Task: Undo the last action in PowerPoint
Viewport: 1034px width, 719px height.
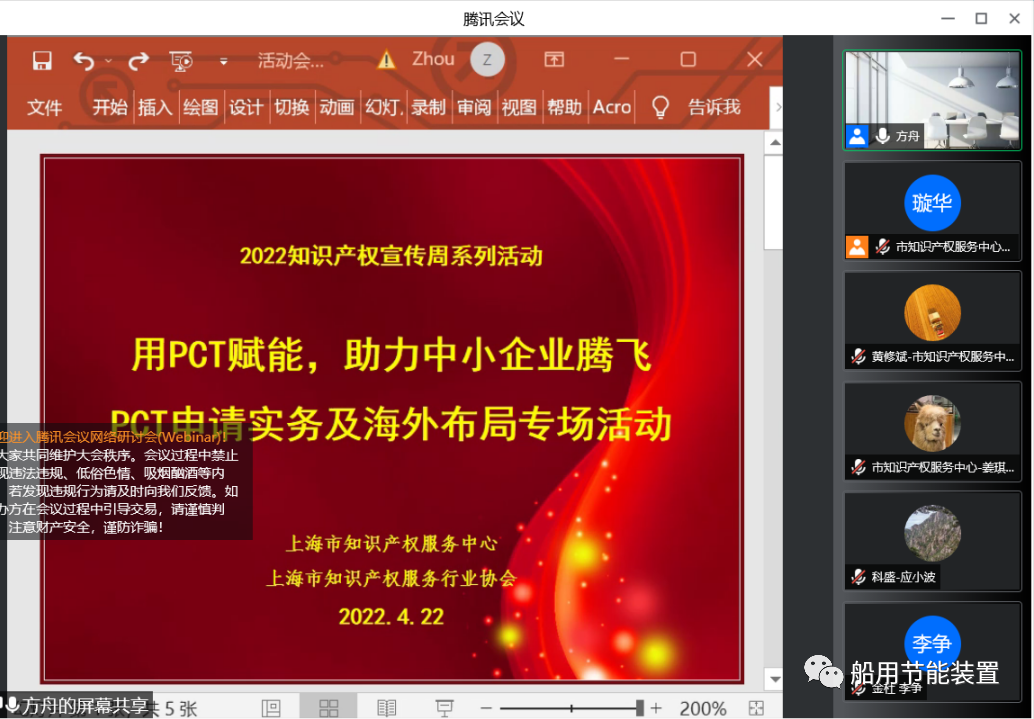Action: point(84,61)
